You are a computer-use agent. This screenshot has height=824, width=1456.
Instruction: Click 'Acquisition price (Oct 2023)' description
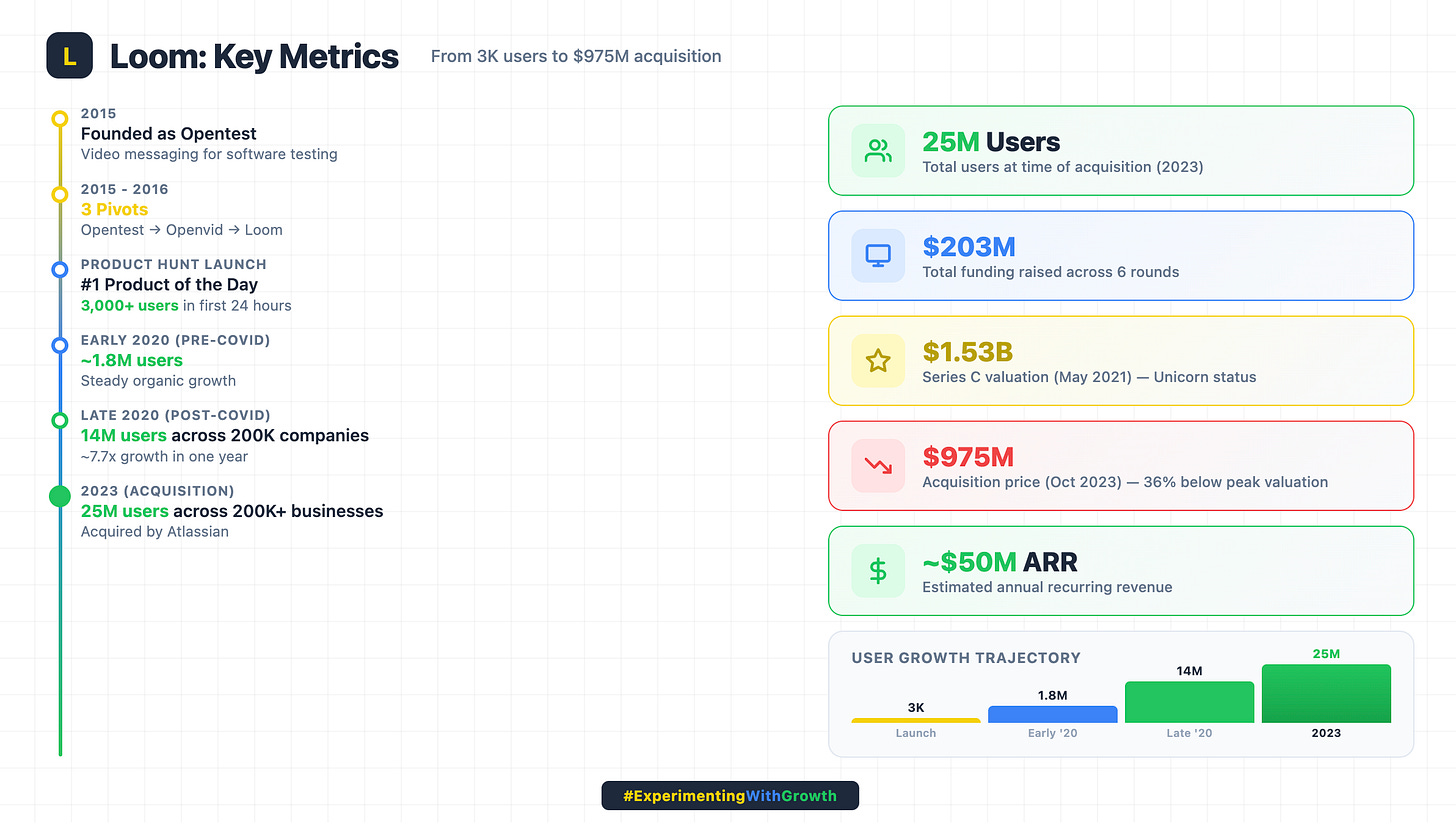point(1125,482)
